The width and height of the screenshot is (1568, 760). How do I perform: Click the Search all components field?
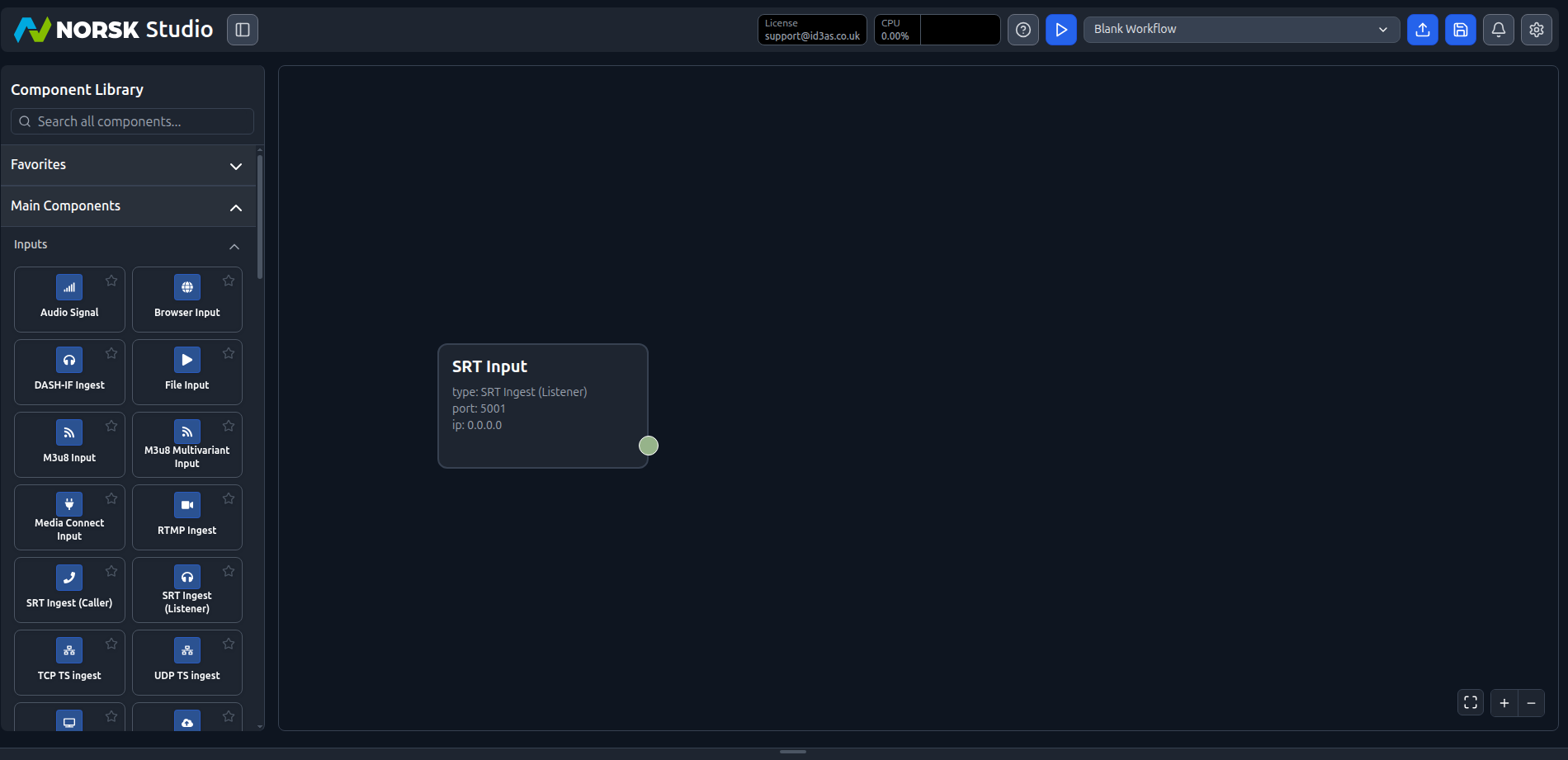click(132, 121)
